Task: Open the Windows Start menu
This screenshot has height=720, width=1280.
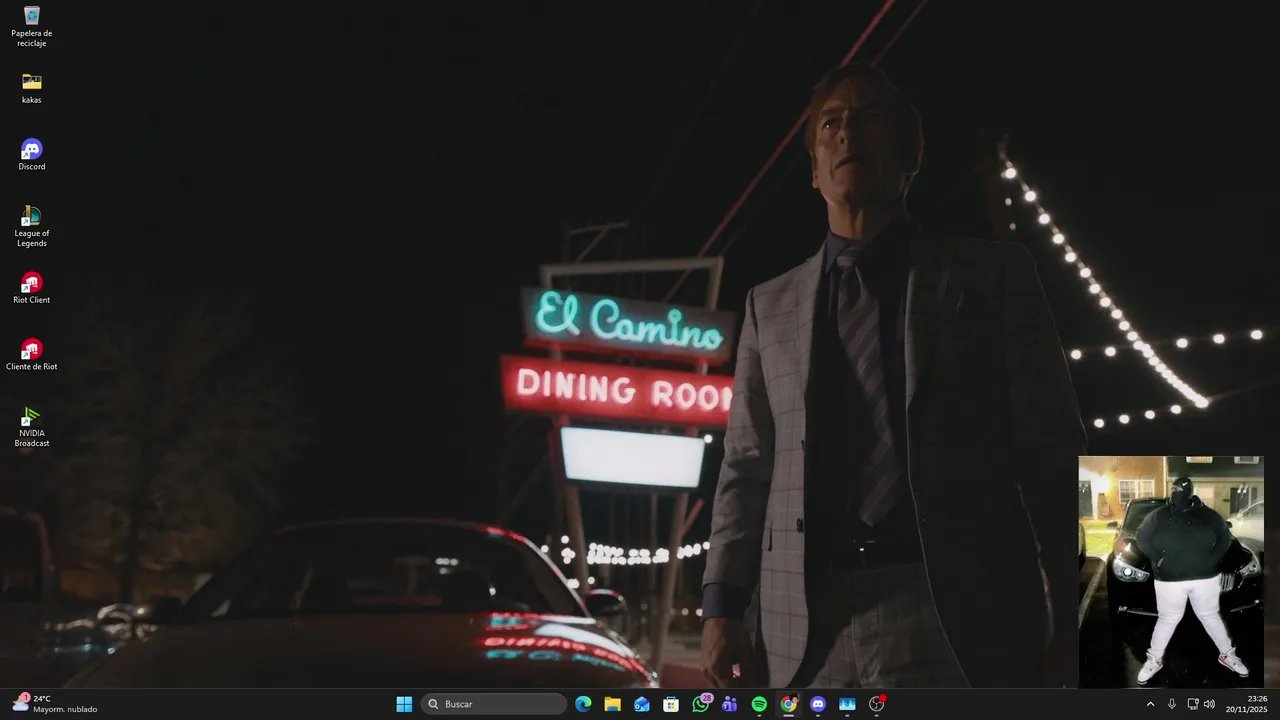Action: point(404,704)
